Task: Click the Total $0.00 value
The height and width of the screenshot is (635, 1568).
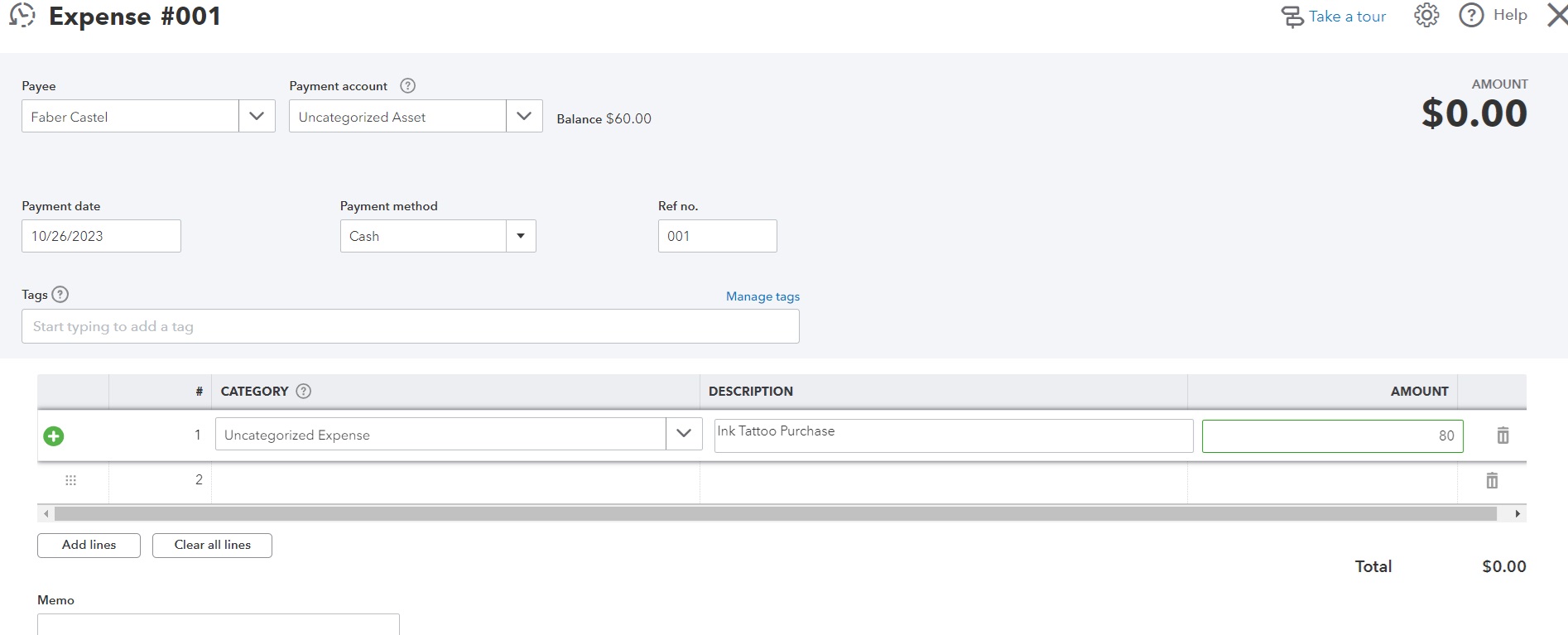Action: pyautogui.click(x=1504, y=566)
